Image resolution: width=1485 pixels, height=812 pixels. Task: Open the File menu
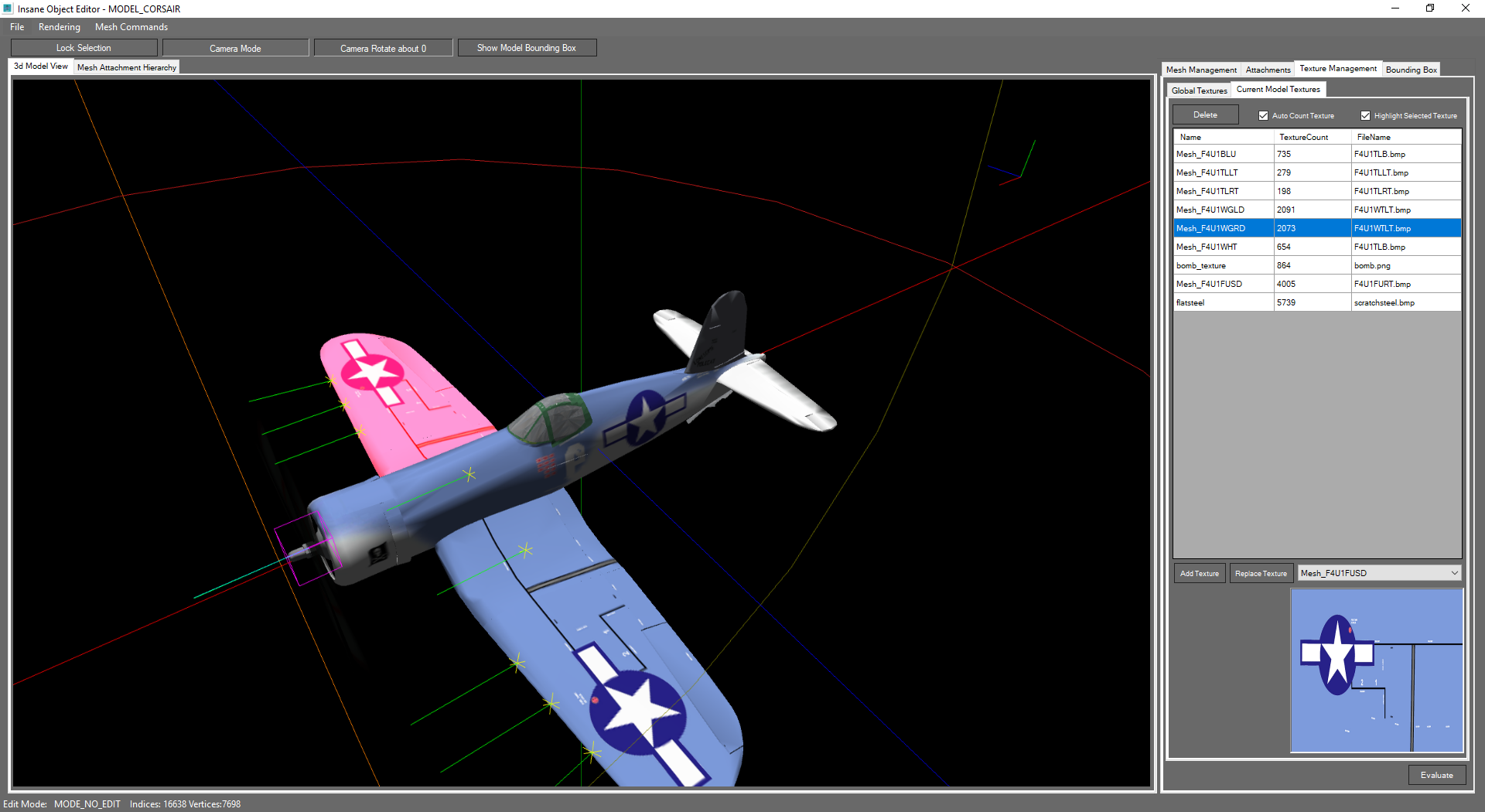click(x=17, y=27)
